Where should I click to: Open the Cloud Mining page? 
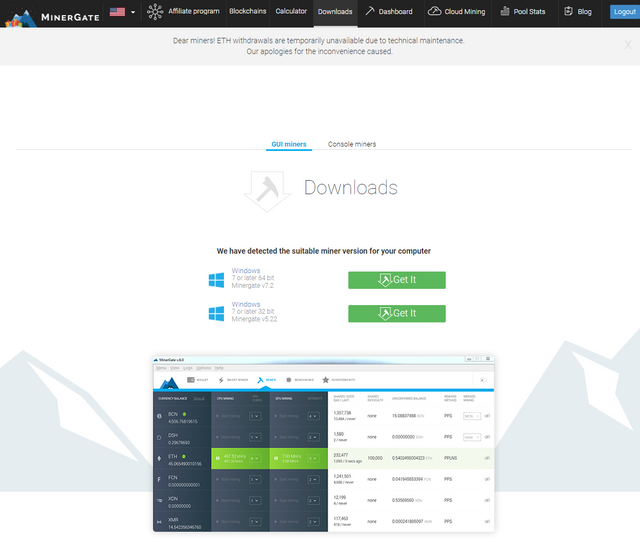pos(456,11)
